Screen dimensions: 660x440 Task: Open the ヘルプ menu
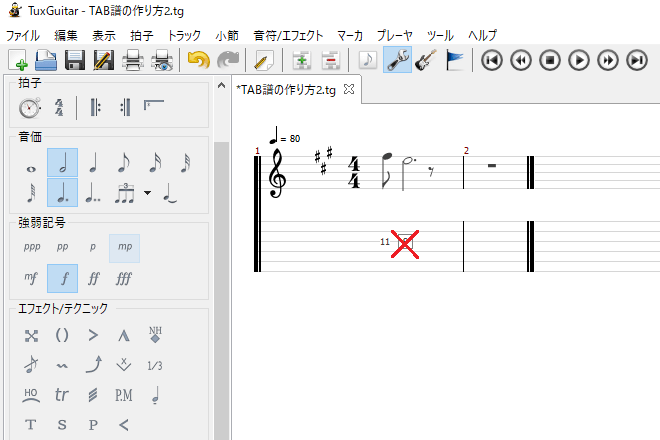click(x=482, y=35)
